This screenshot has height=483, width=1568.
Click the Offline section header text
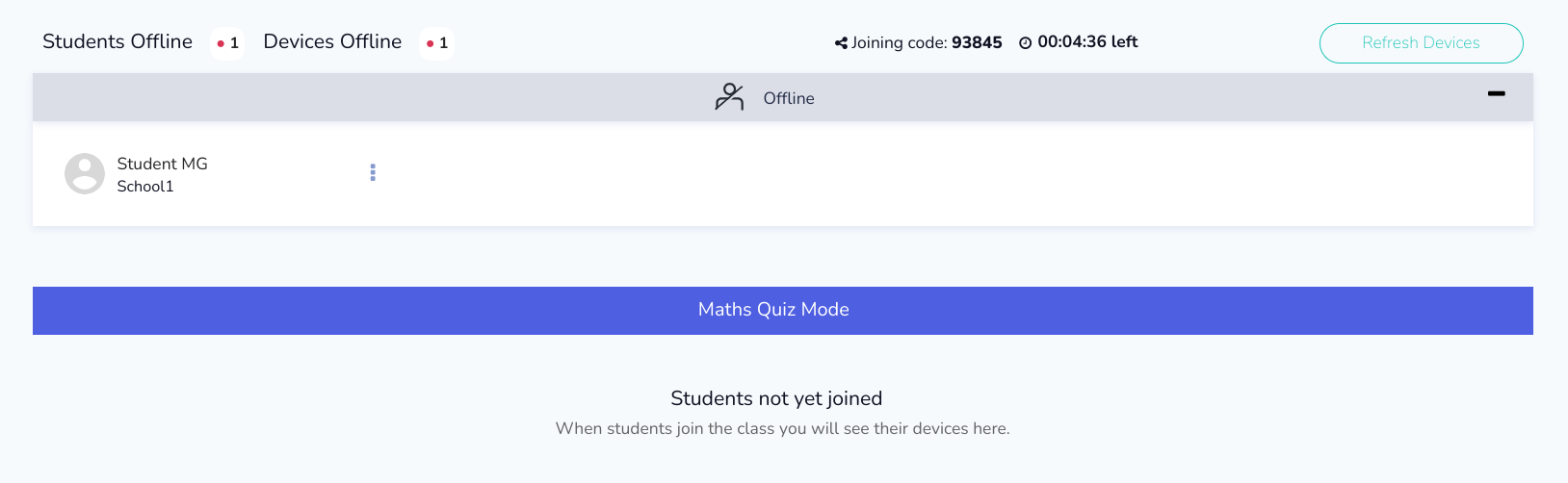(x=789, y=98)
